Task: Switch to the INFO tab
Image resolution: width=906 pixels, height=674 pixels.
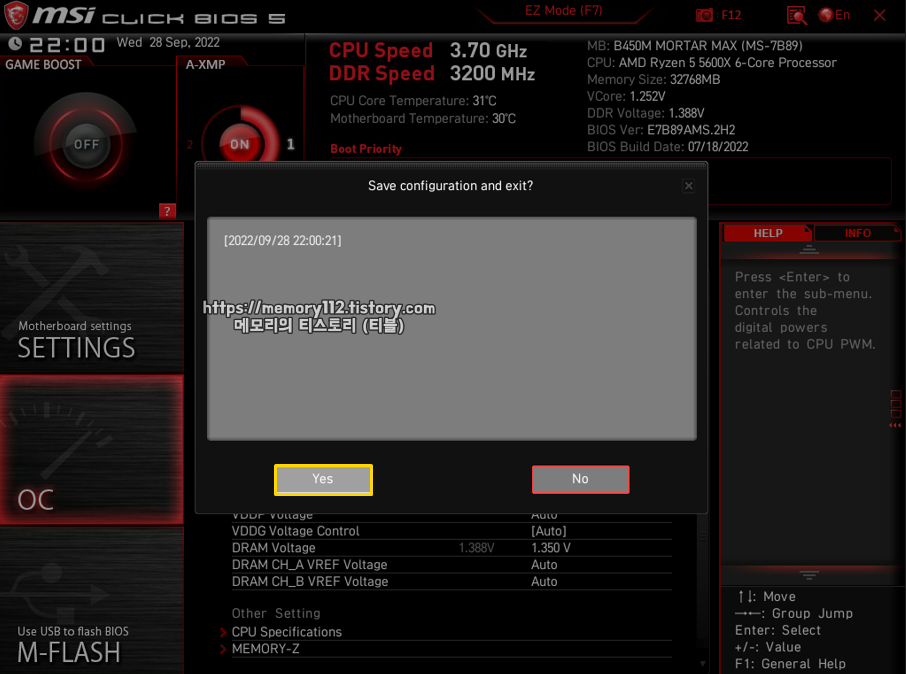Action: [857, 233]
